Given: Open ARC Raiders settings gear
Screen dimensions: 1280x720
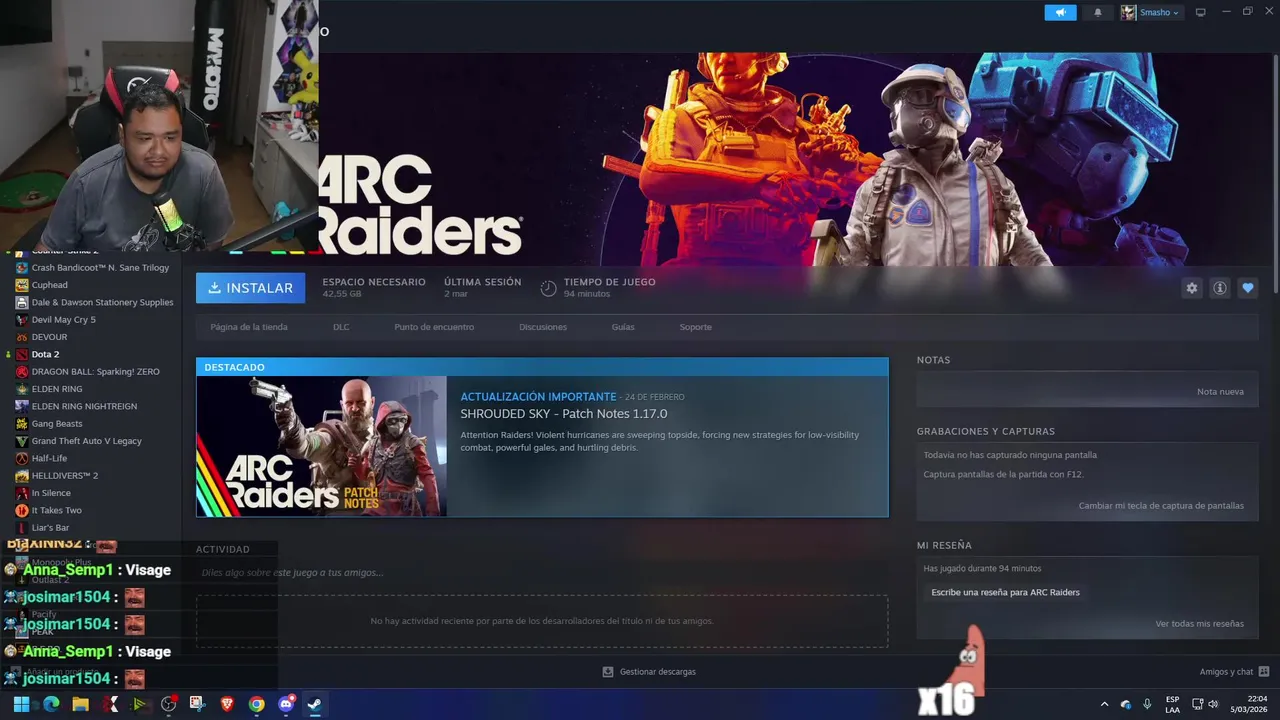Looking at the screenshot, I should pos(1191,288).
